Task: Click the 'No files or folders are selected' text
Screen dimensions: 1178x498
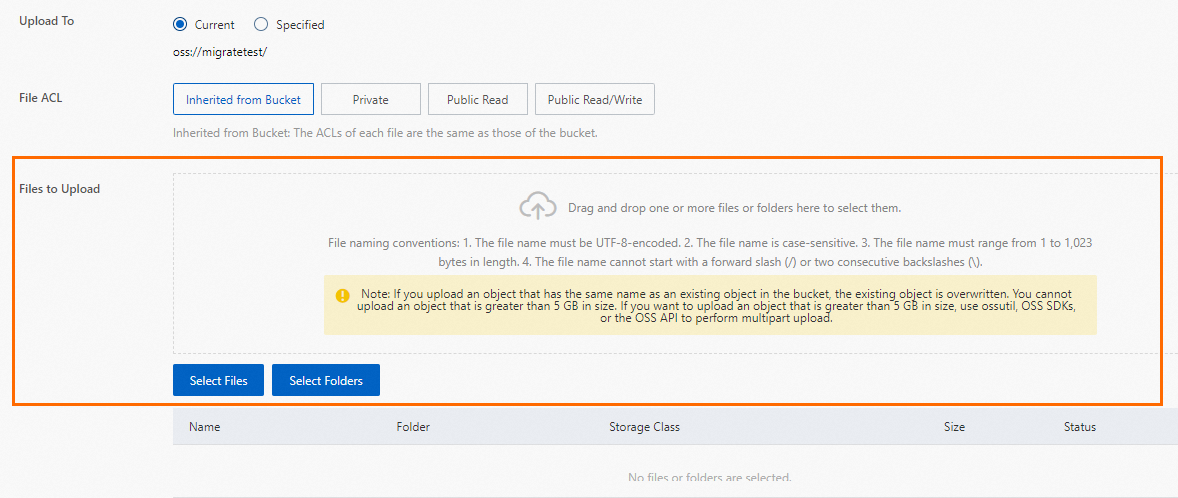Action: point(709,478)
